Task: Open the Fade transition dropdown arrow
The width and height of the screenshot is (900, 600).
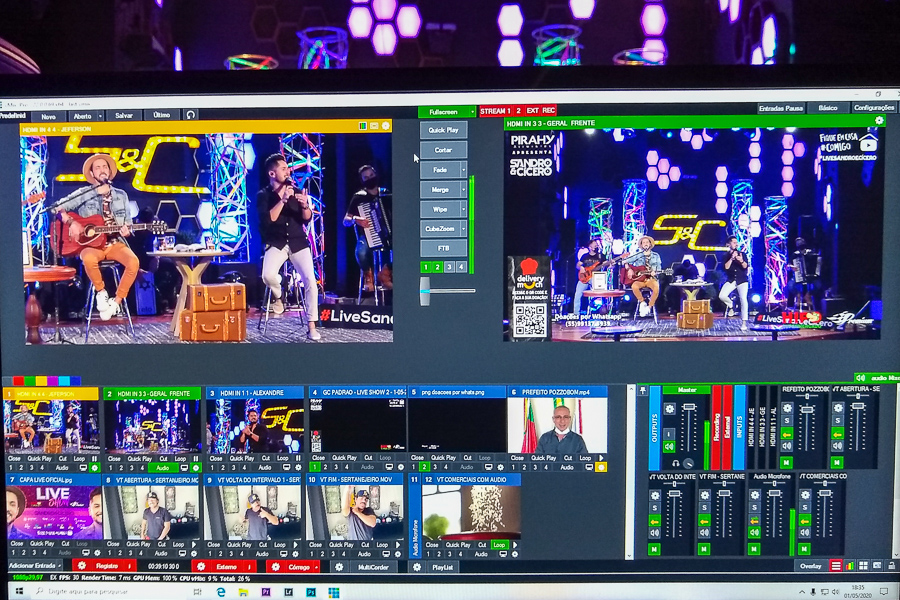Action: (x=463, y=170)
